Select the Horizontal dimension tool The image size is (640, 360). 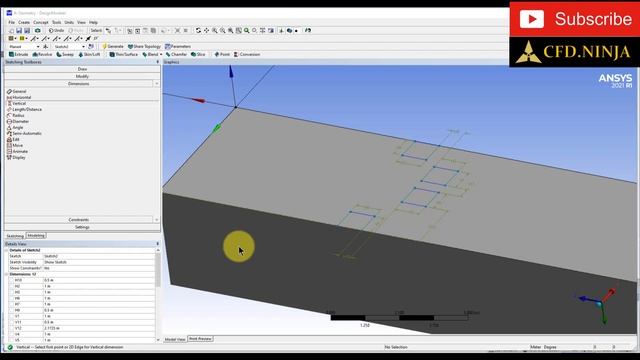click(x=19, y=98)
